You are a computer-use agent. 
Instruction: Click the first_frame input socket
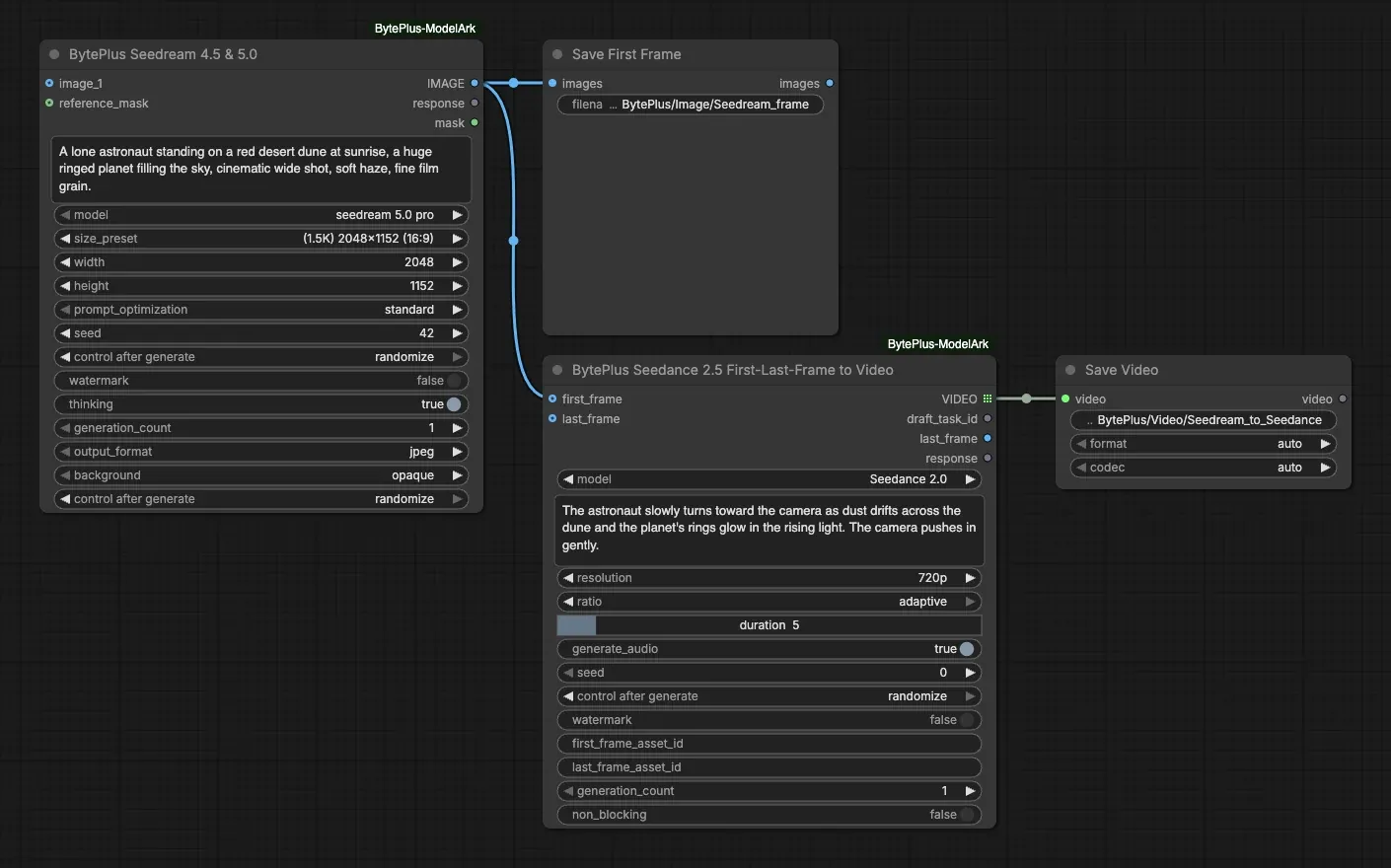point(552,399)
